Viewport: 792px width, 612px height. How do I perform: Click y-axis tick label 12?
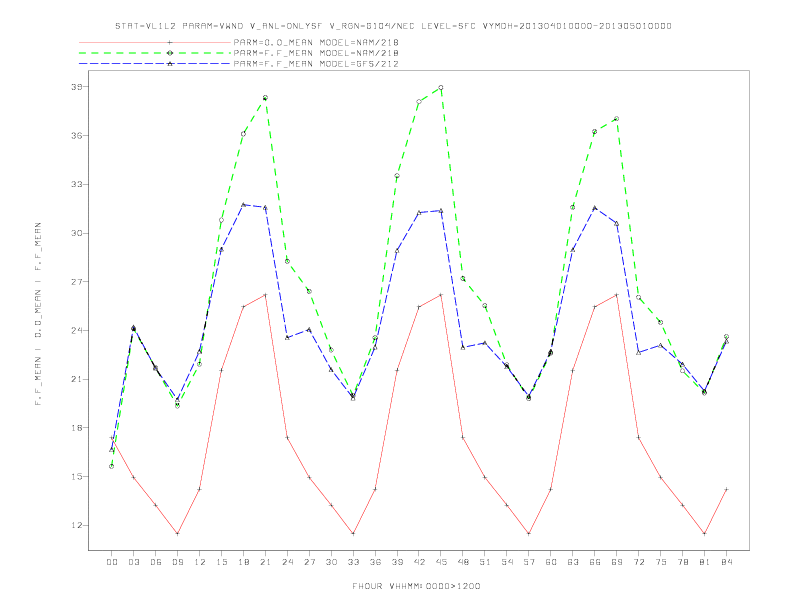click(x=76, y=526)
